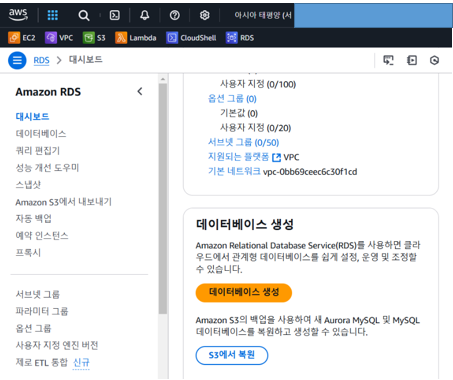Go to the AWS home logo
The width and height of the screenshot is (453, 380).
pyautogui.click(x=18, y=15)
